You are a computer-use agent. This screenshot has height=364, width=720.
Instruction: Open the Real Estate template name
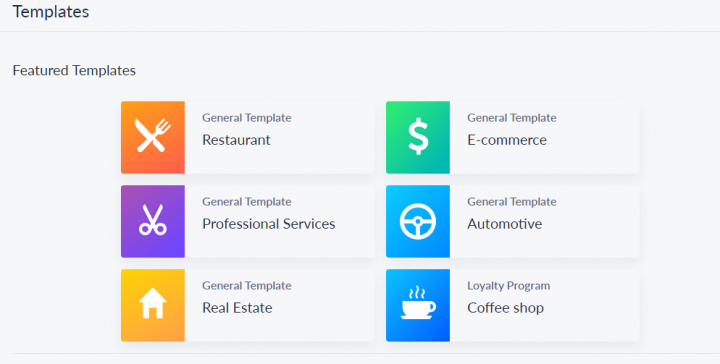[x=237, y=308]
